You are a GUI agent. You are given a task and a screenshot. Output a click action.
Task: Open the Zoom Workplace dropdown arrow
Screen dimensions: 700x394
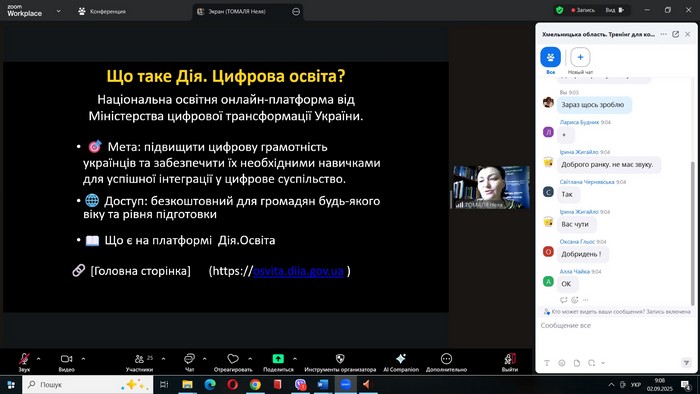(x=58, y=11)
